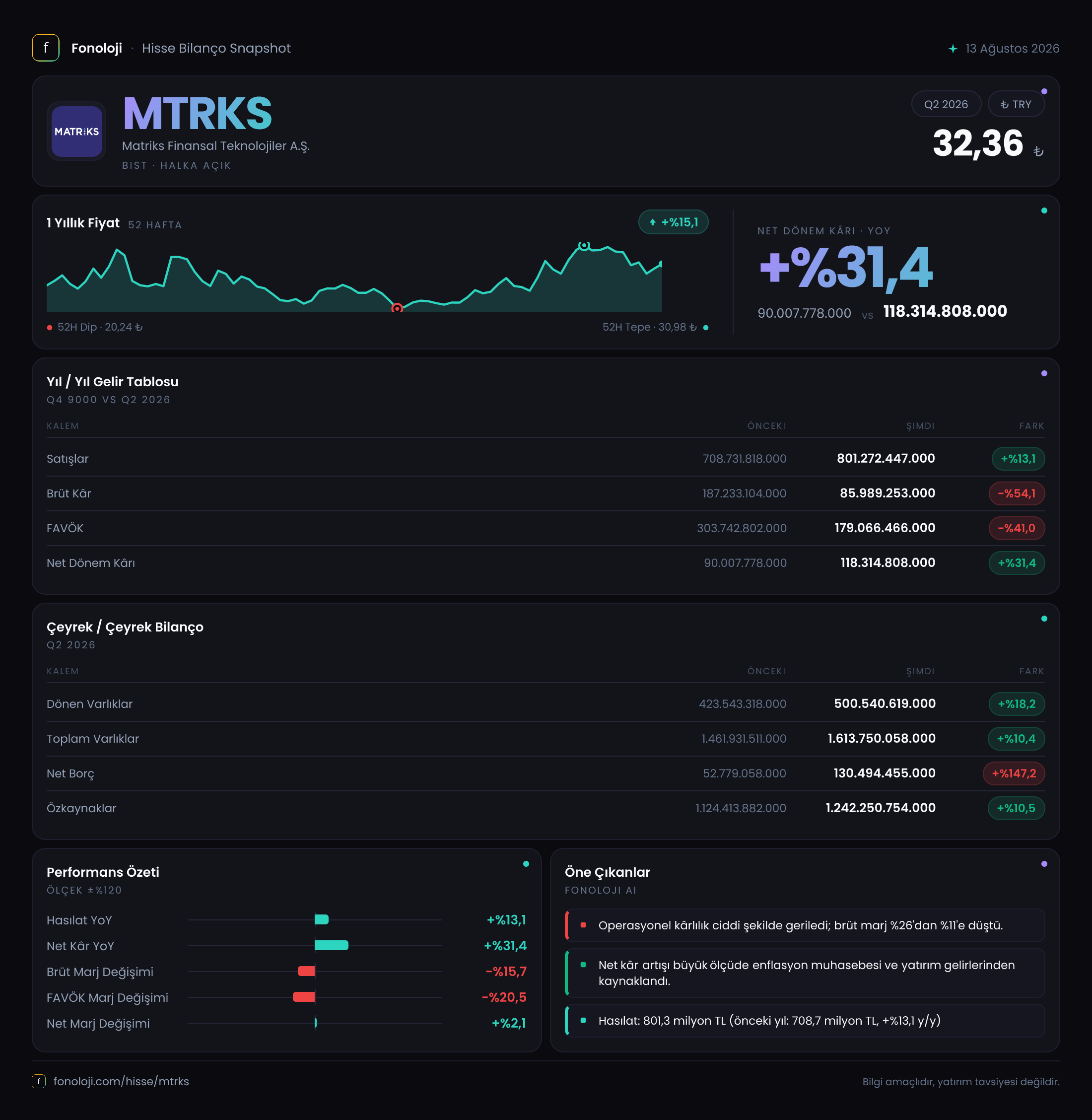The width and height of the screenshot is (1092, 1120).
Task: Click the sparkle icon beside the date
Action: (x=952, y=49)
